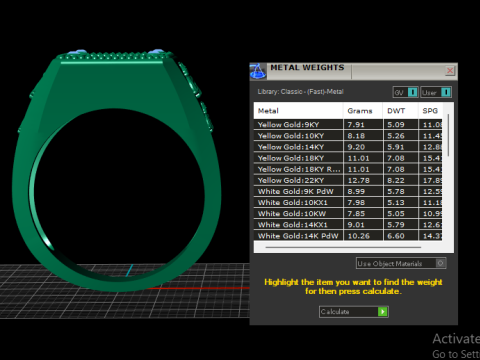Click the 8.22 DWT value
Viewport: 480px width, 360px height.
click(396, 180)
